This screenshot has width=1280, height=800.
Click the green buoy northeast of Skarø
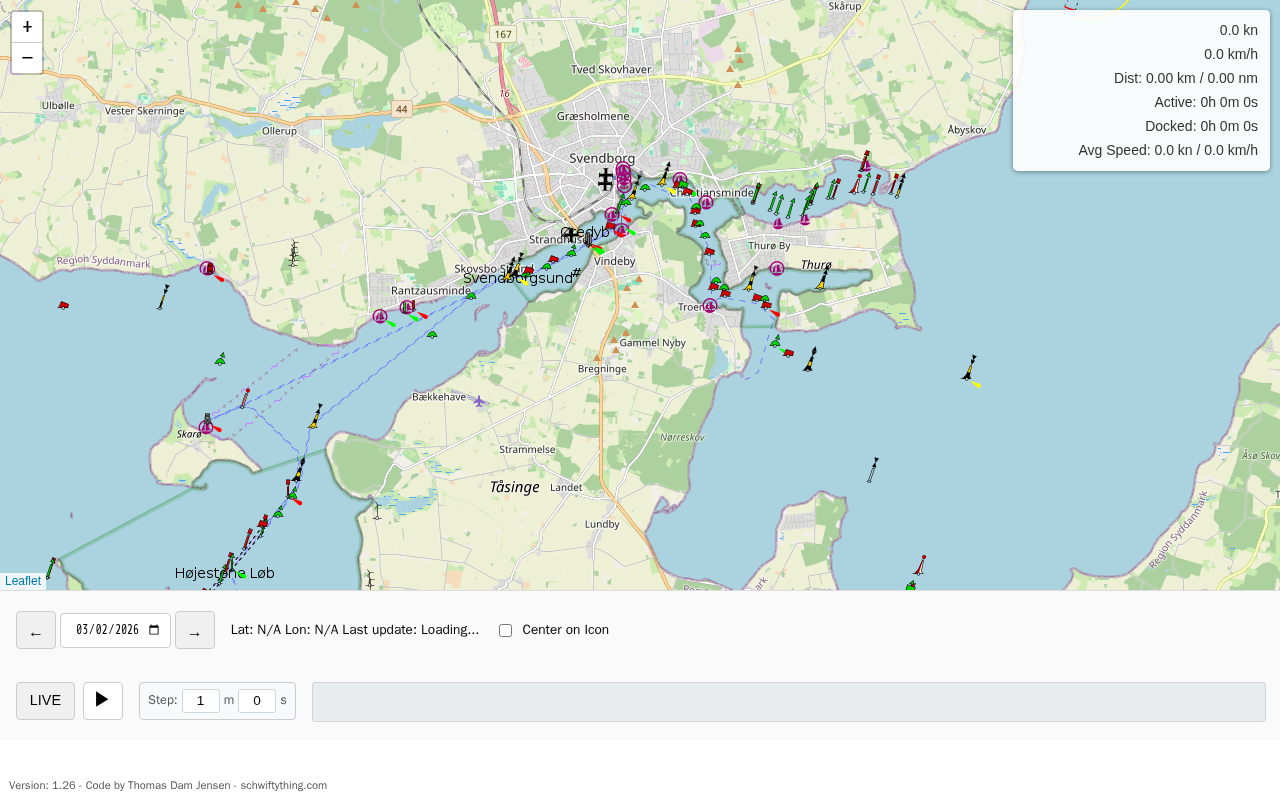(x=220, y=359)
